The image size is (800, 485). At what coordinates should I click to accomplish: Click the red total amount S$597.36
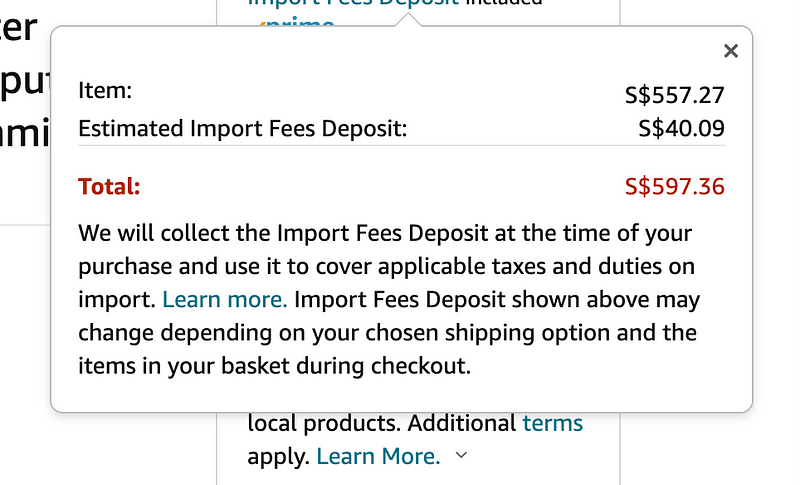(674, 187)
